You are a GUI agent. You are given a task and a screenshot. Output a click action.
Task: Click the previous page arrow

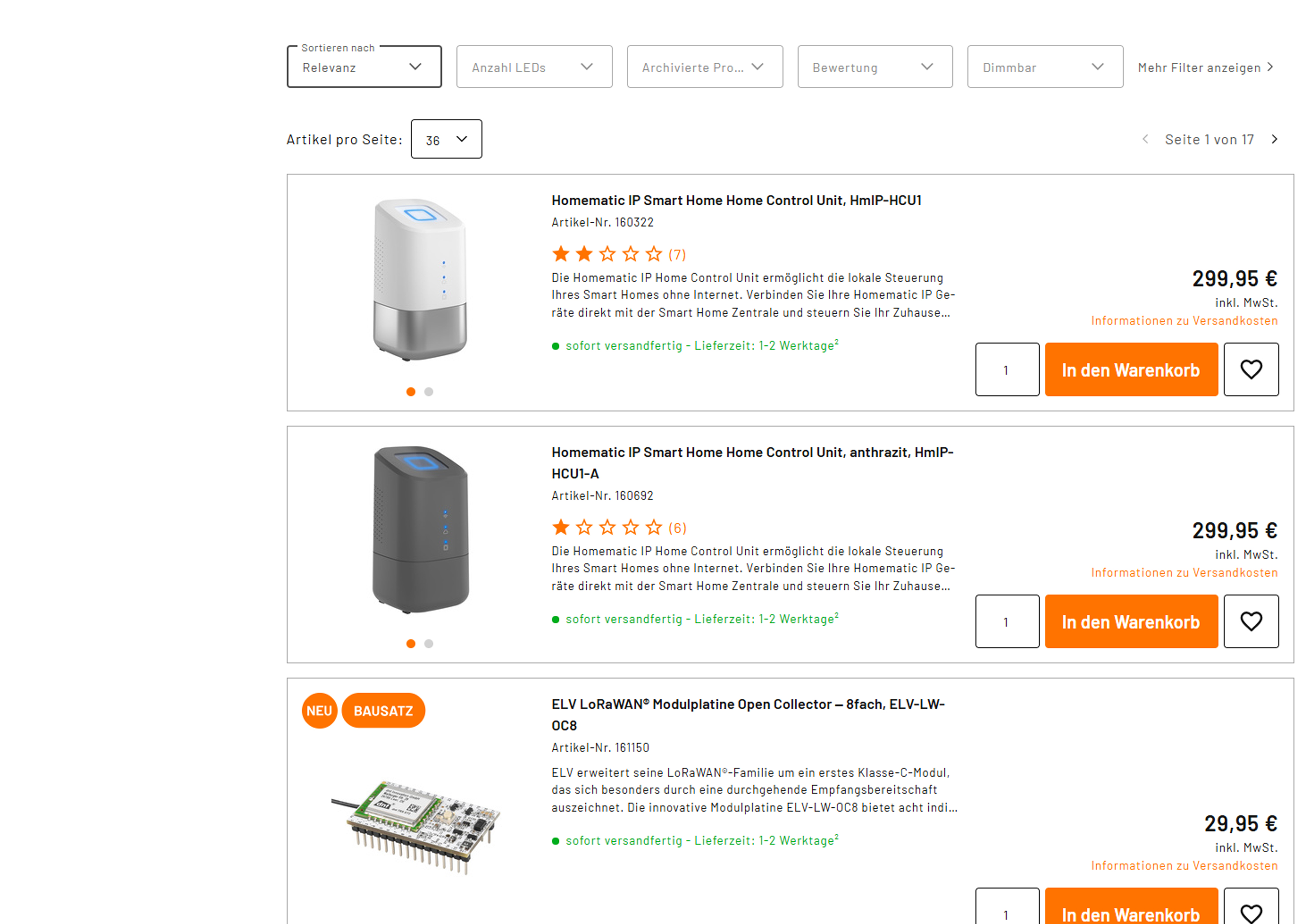click(x=1145, y=139)
